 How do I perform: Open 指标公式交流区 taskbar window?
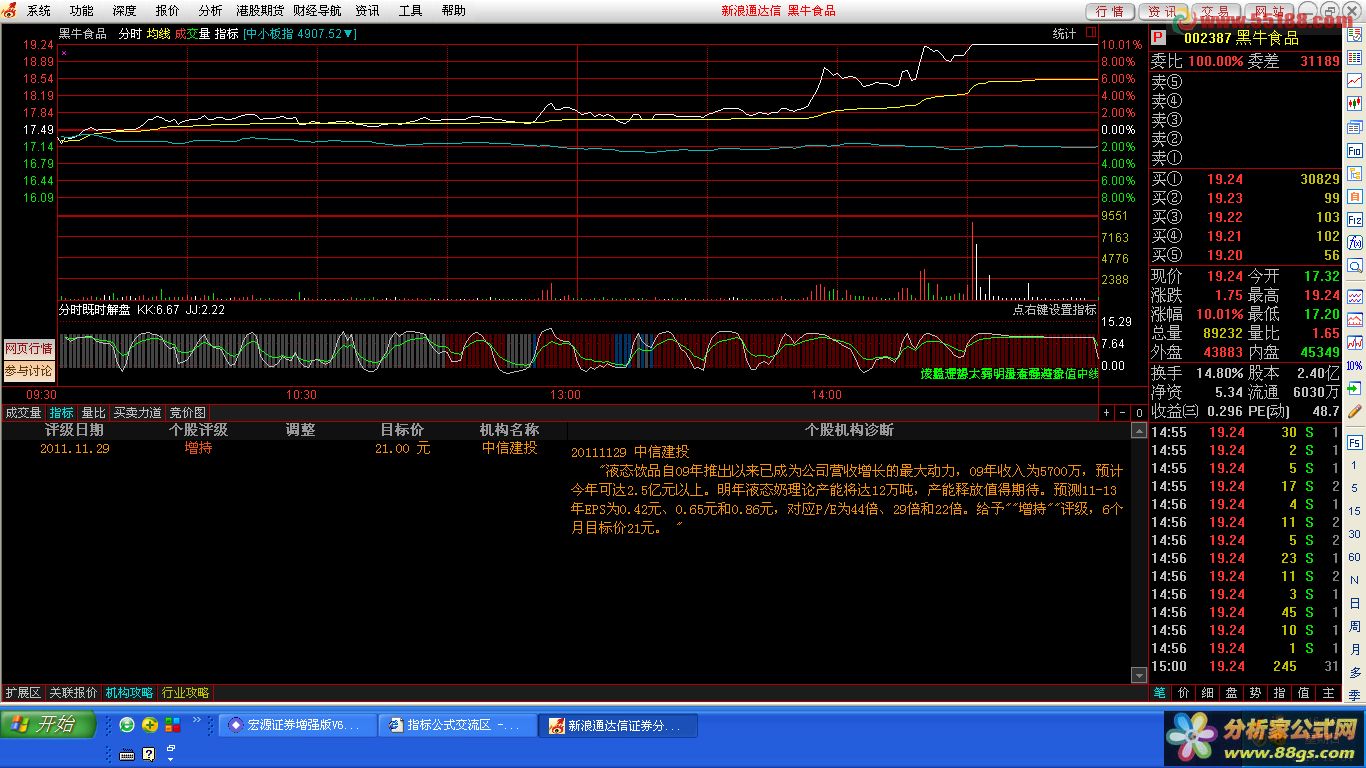click(x=459, y=726)
